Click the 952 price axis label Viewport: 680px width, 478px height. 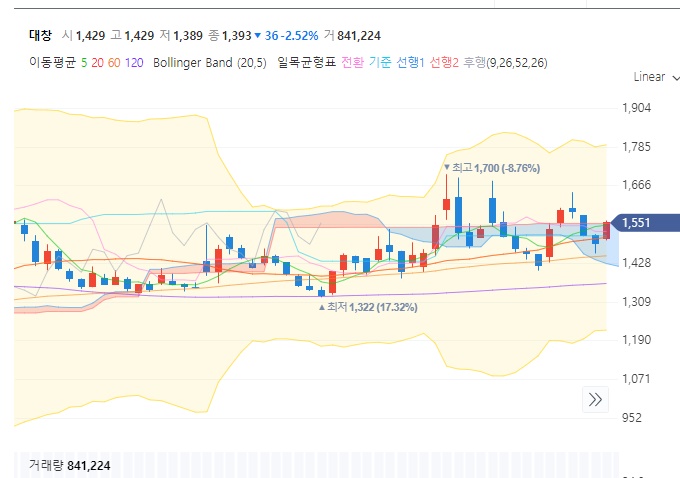click(631, 418)
